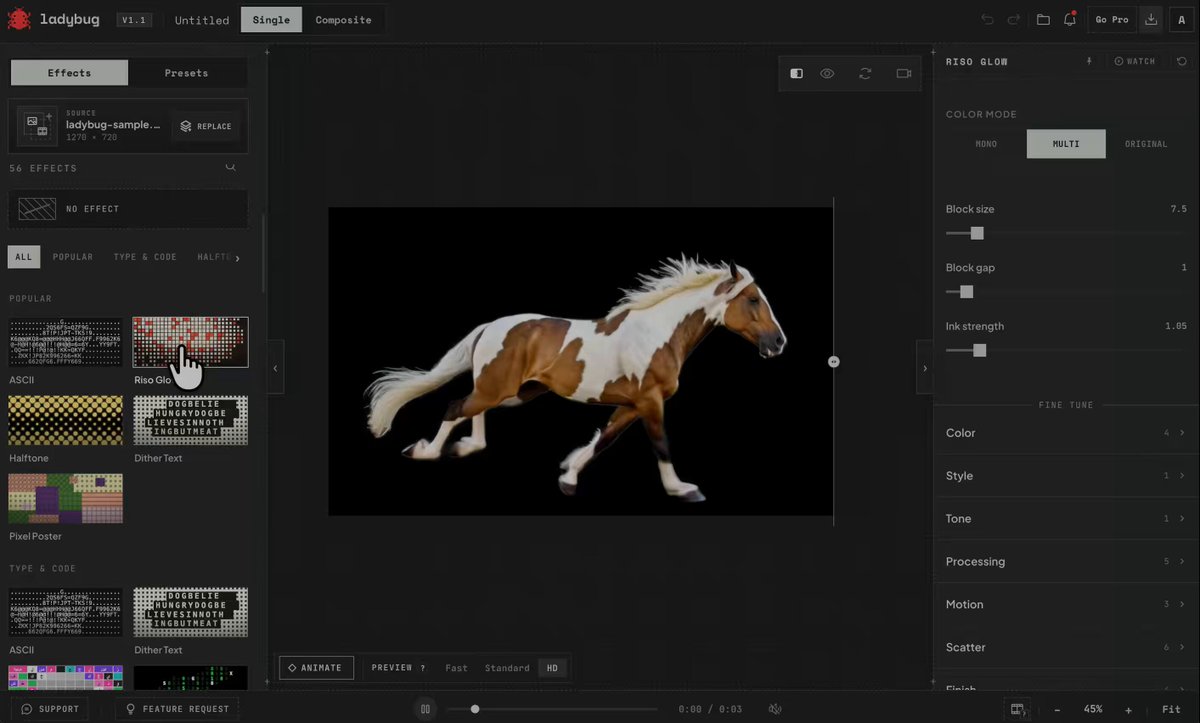
Task: Open the Watch tutorial button
Action: click(1135, 61)
